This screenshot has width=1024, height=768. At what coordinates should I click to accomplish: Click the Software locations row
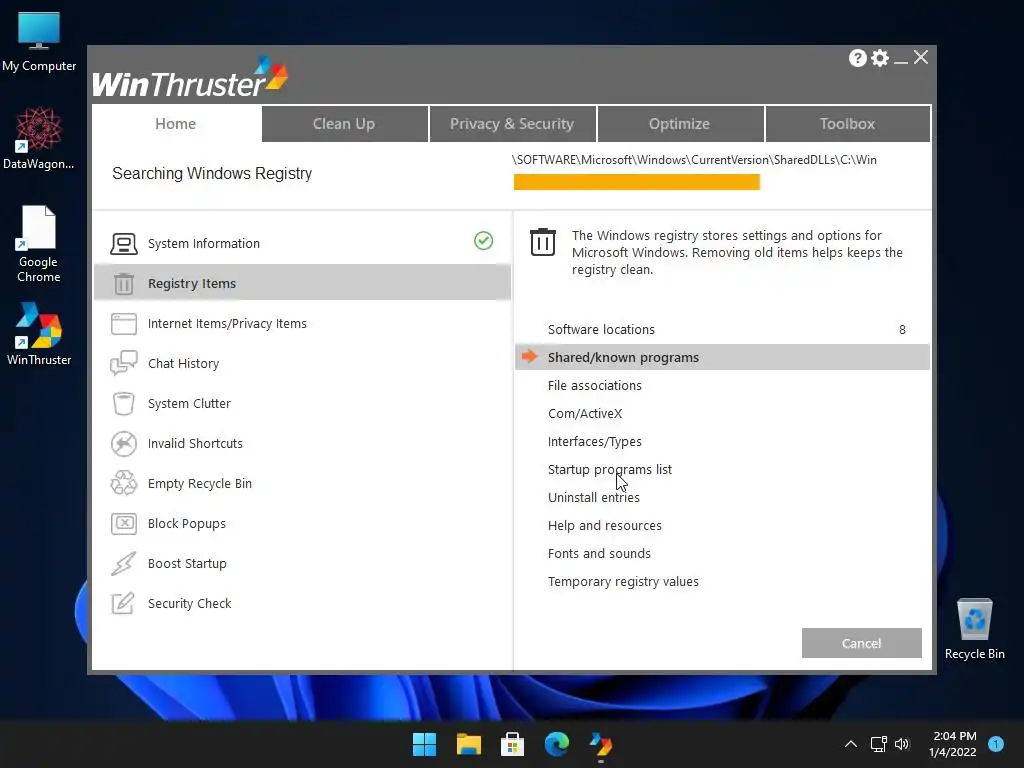point(722,329)
